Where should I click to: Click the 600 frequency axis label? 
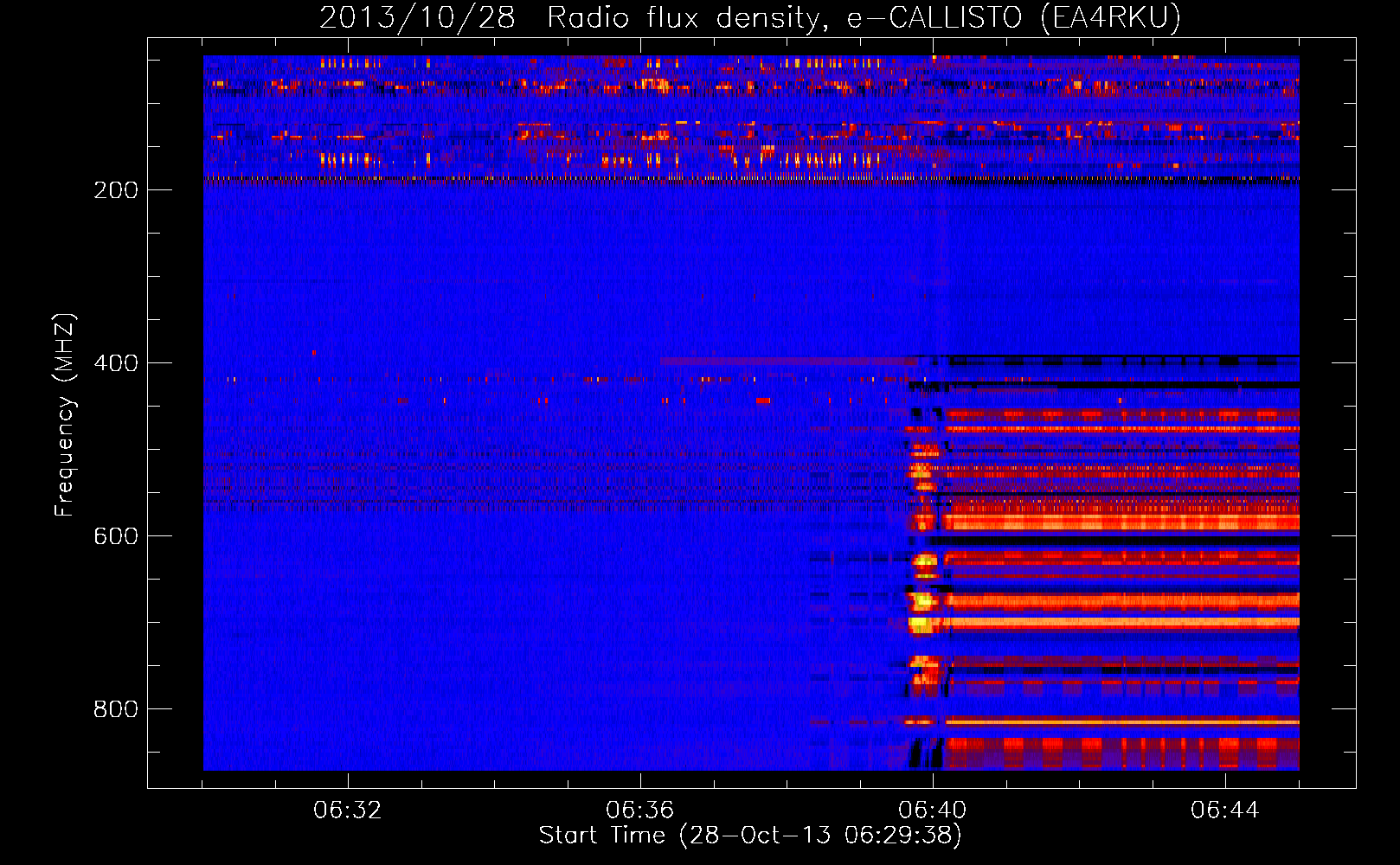pos(116,536)
